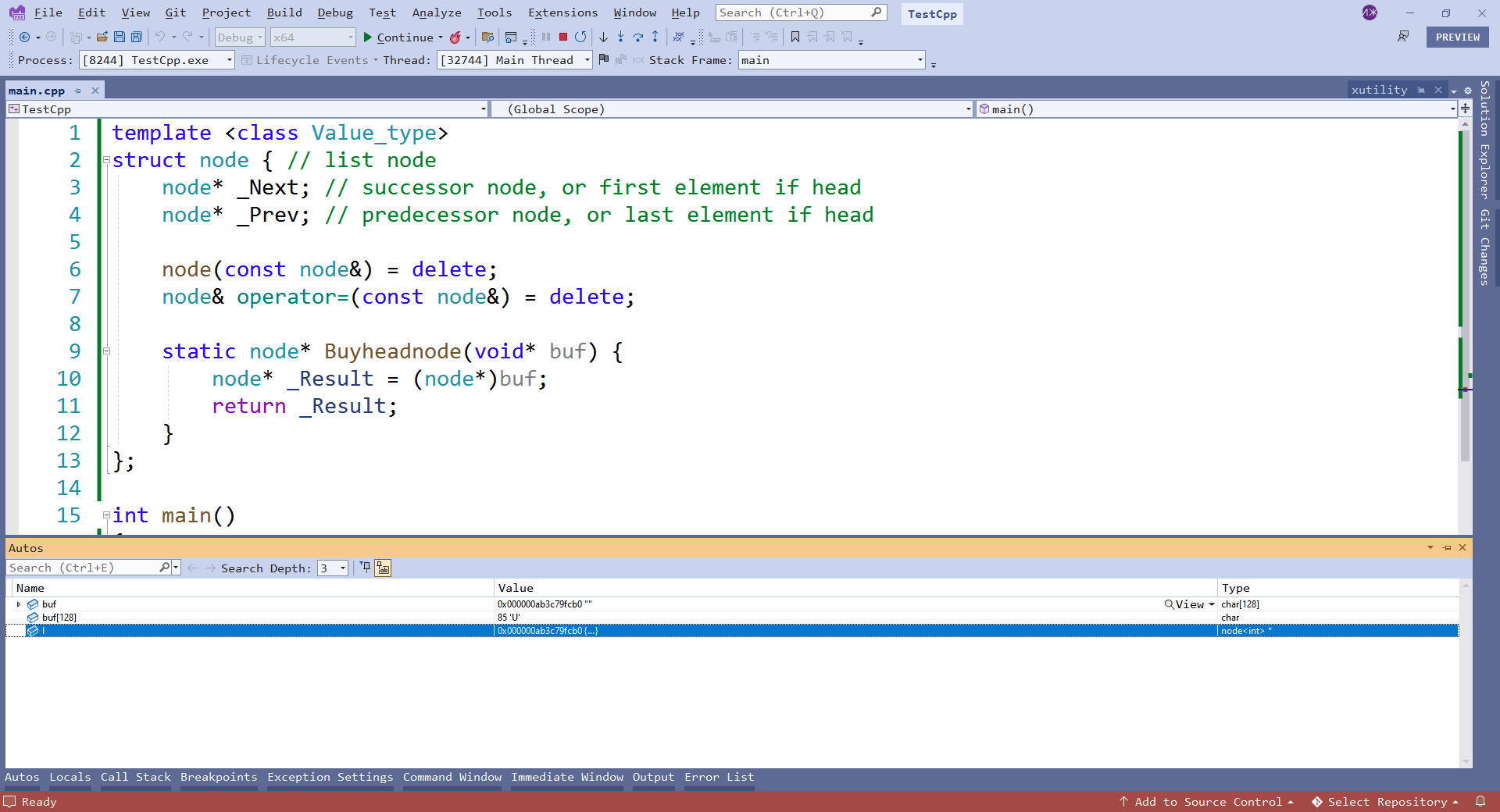Image resolution: width=1500 pixels, height=812 pixels.
Task: Open the Thread dropdown showing Main Thread
Action: [515, 60]
